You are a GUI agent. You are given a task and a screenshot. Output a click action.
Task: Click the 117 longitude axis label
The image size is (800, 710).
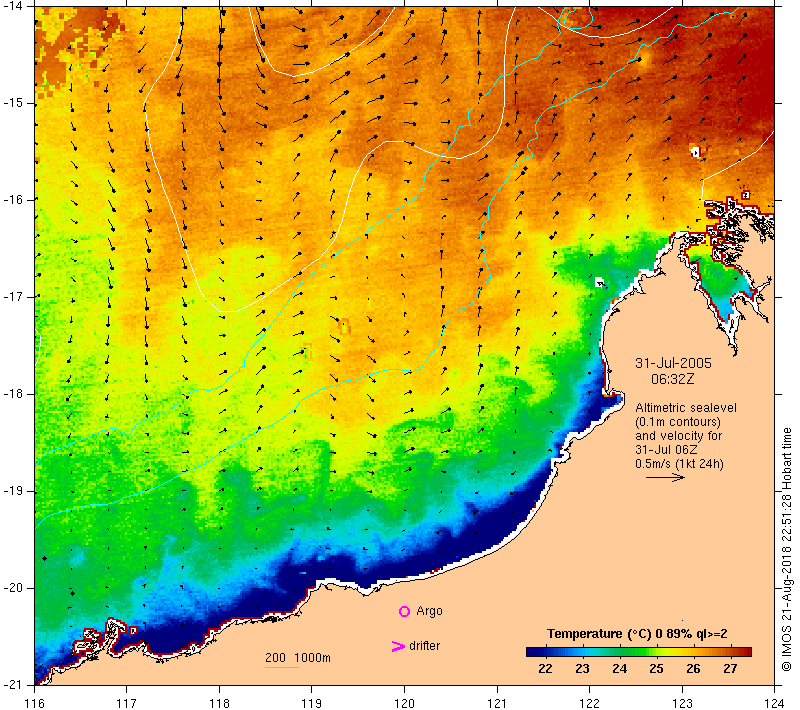pyautogui.click(x=127, y=703)
